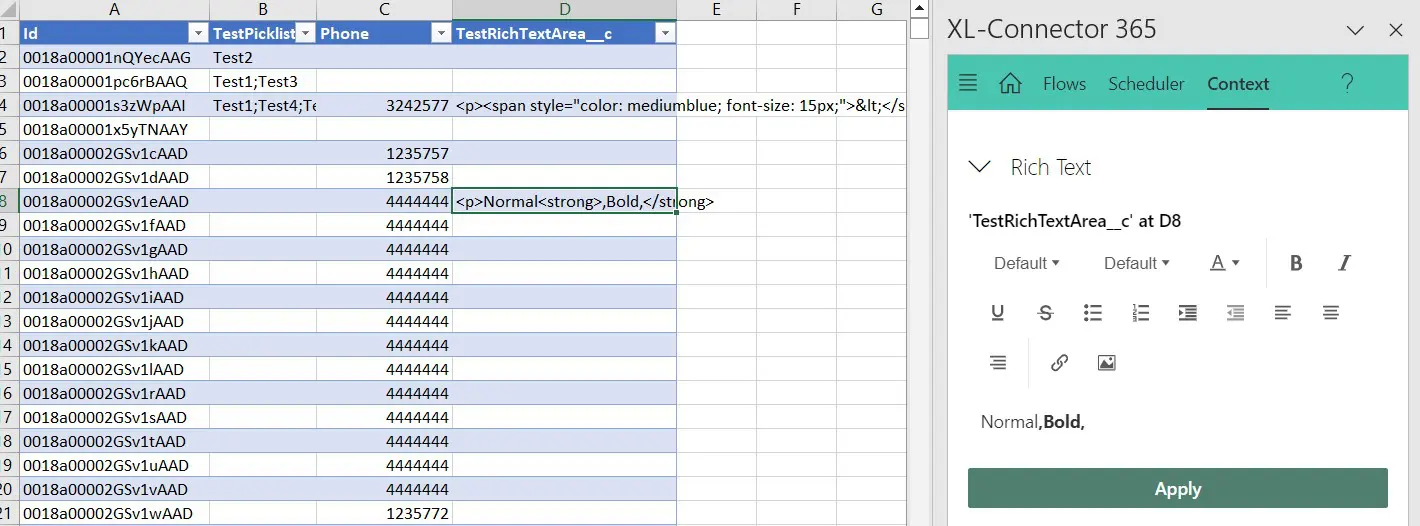Toggle bold formatting
The width and height of the screenshot is (1420, 526).
click(x=1296, y=263)
